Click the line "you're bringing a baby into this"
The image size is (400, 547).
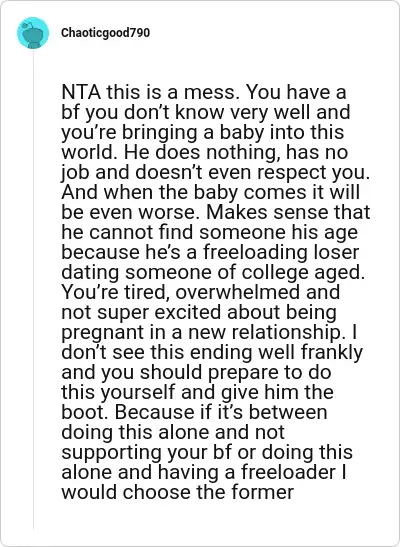tap(203, 133)
